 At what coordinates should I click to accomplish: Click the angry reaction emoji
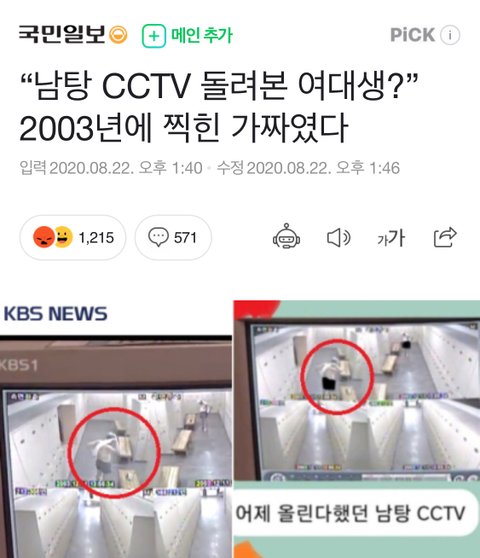(x=44, y=237)
